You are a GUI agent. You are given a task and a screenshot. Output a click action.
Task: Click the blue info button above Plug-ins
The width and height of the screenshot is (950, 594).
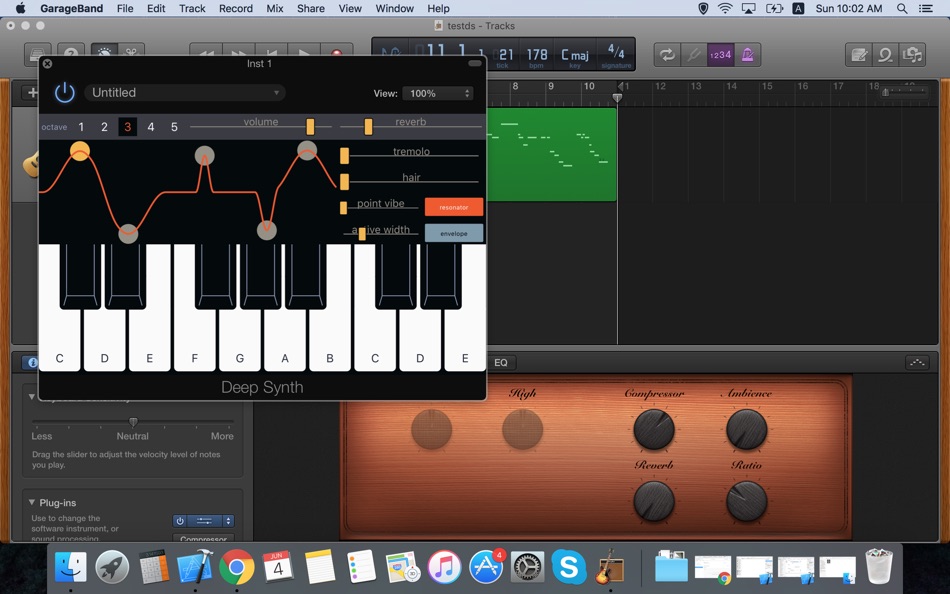[x=30, y=362]
